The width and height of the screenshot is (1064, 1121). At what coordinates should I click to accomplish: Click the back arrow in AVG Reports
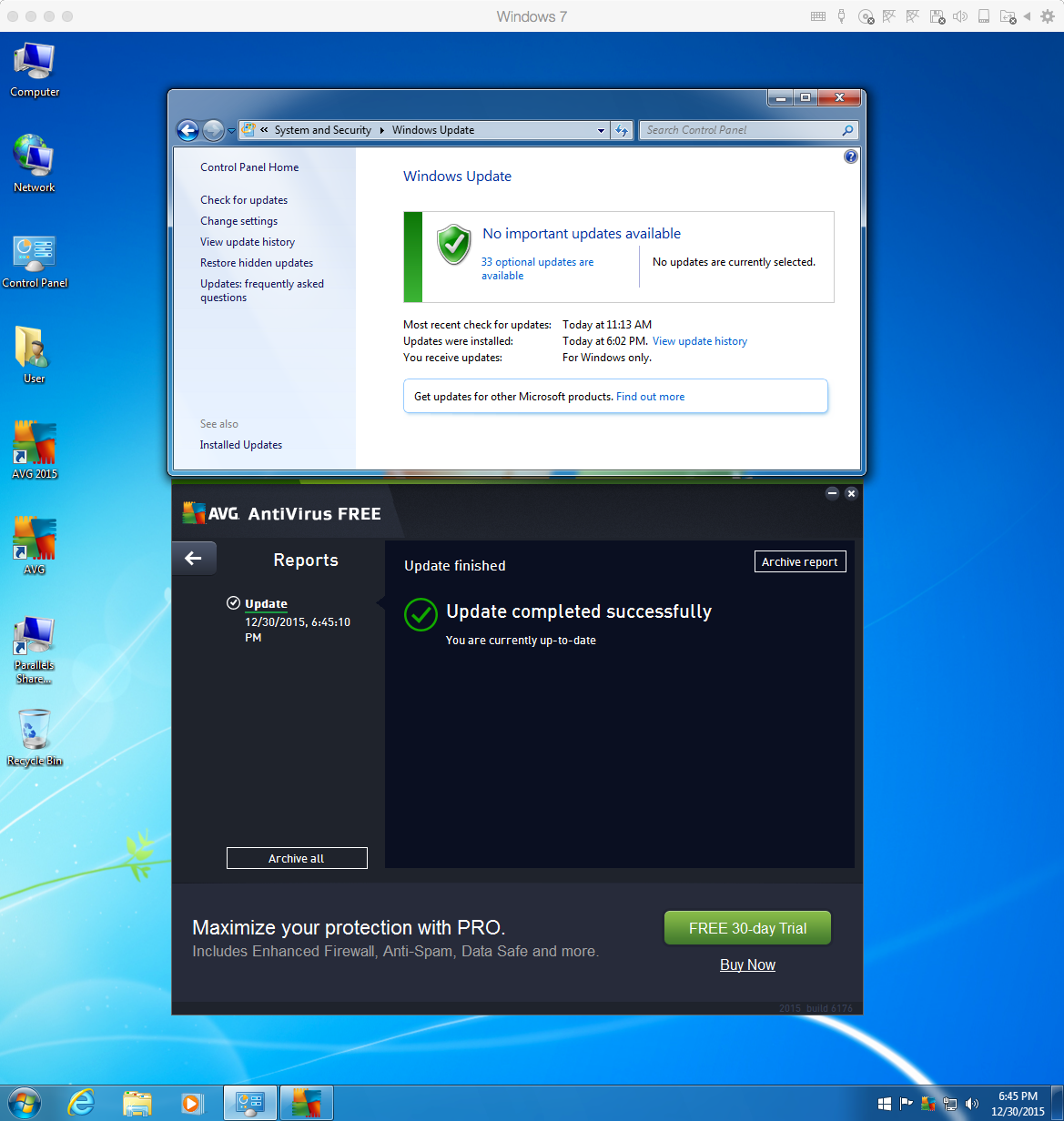pyautogui.click(x=194, y=558)
